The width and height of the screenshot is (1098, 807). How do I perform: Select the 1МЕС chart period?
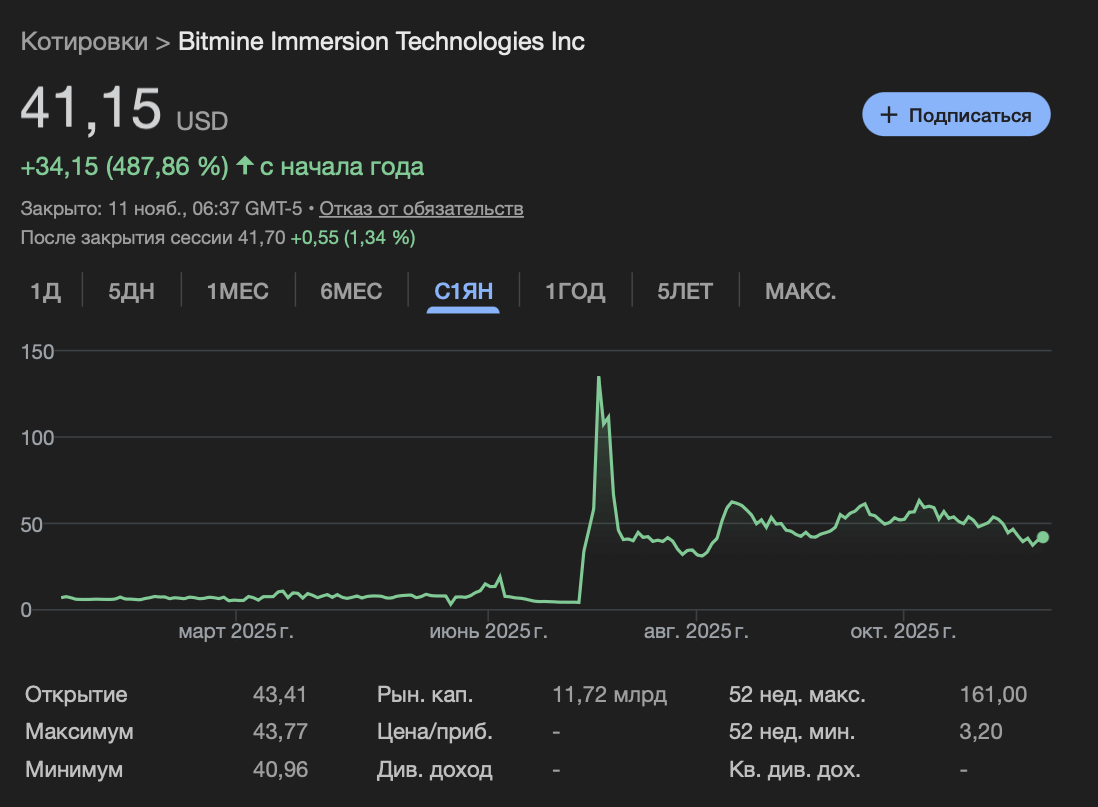(237, 291)
